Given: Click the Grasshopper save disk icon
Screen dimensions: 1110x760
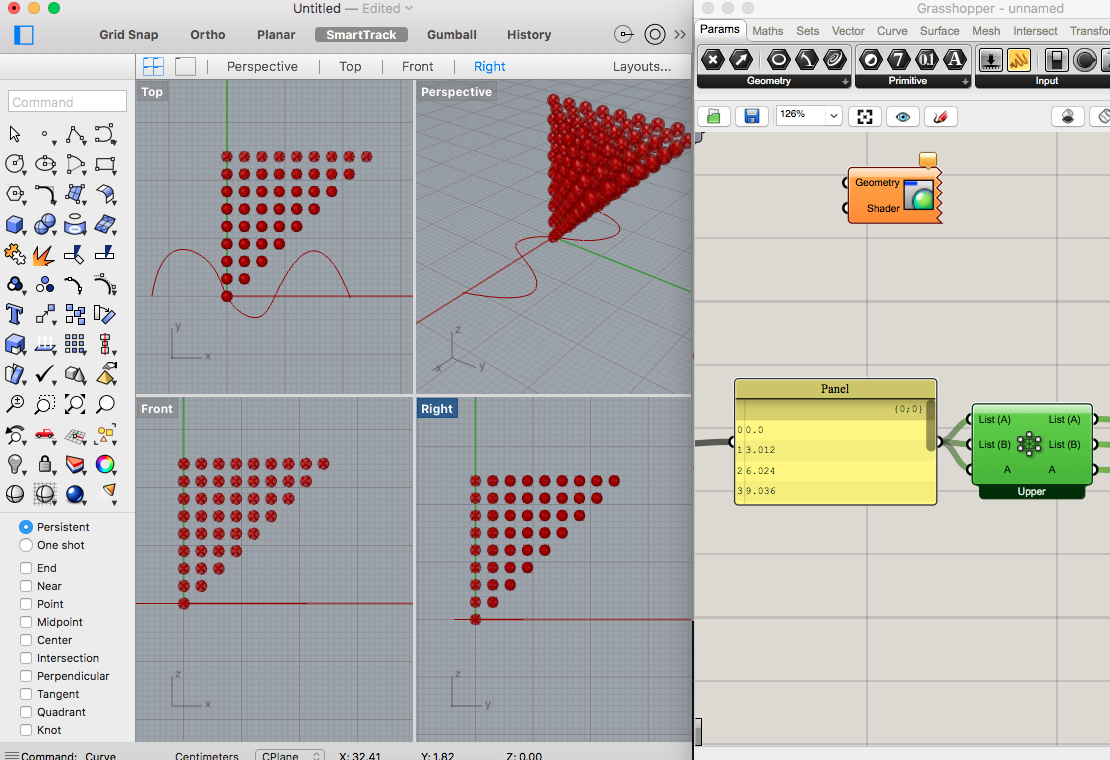Looking at the screenshot, I should (752, 116).
